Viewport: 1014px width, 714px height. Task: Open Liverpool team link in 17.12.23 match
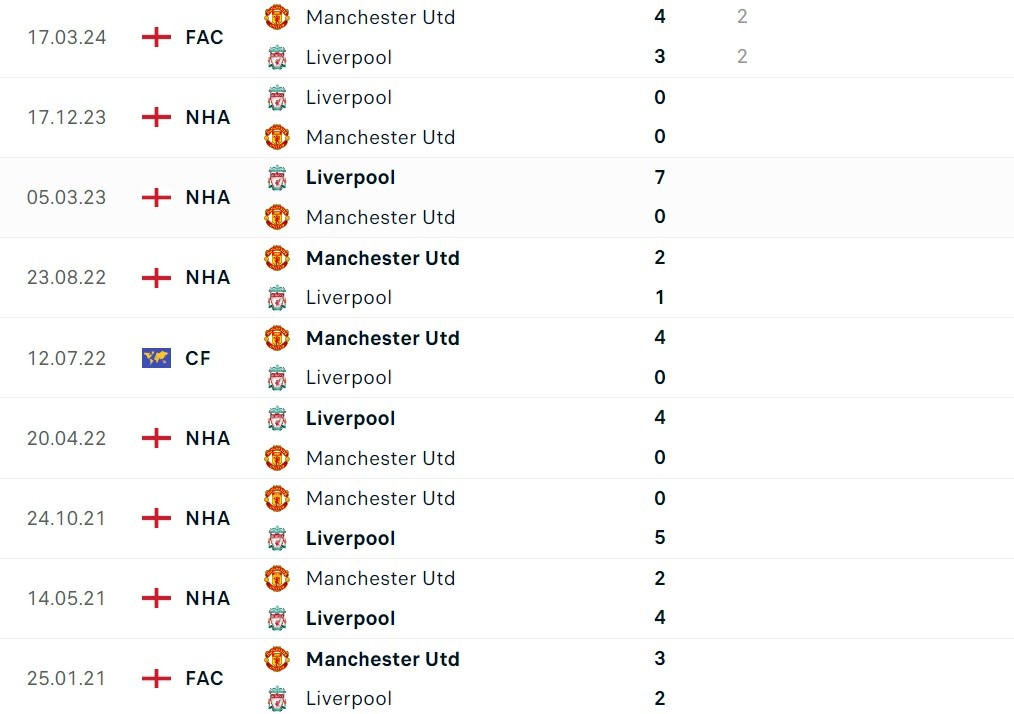point(348,97)
